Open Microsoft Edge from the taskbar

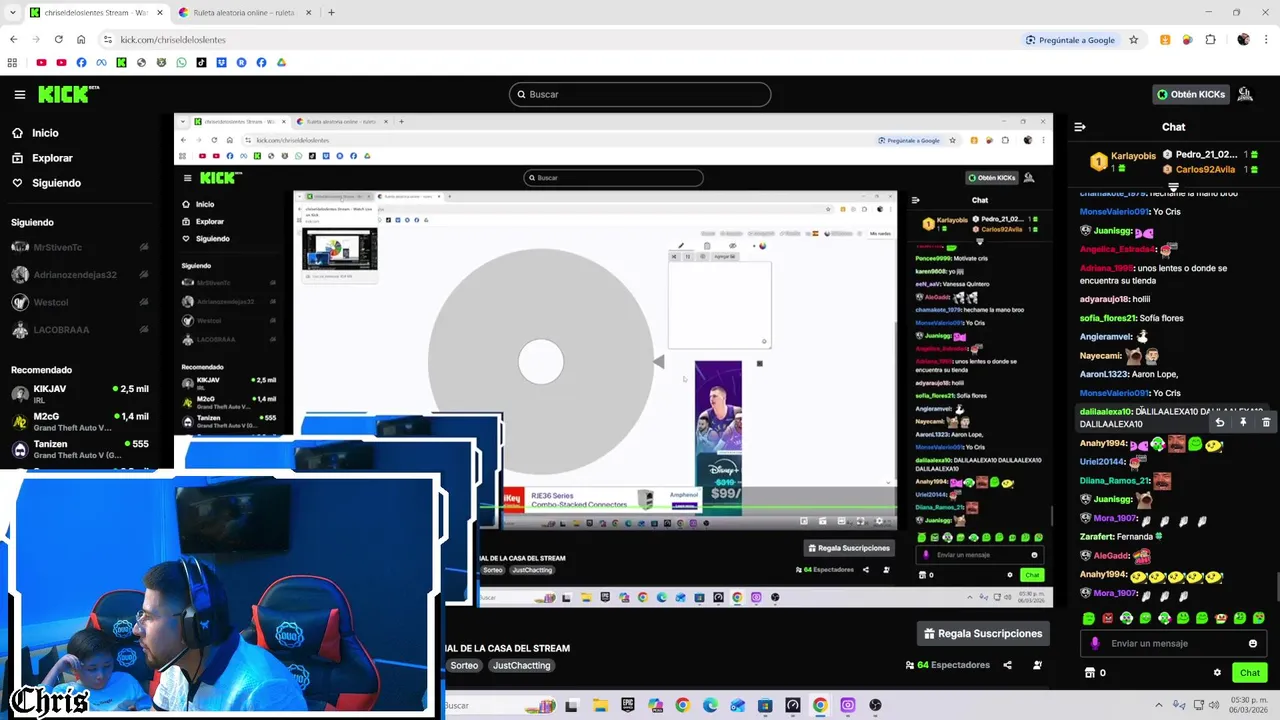(x=710, y=705)
